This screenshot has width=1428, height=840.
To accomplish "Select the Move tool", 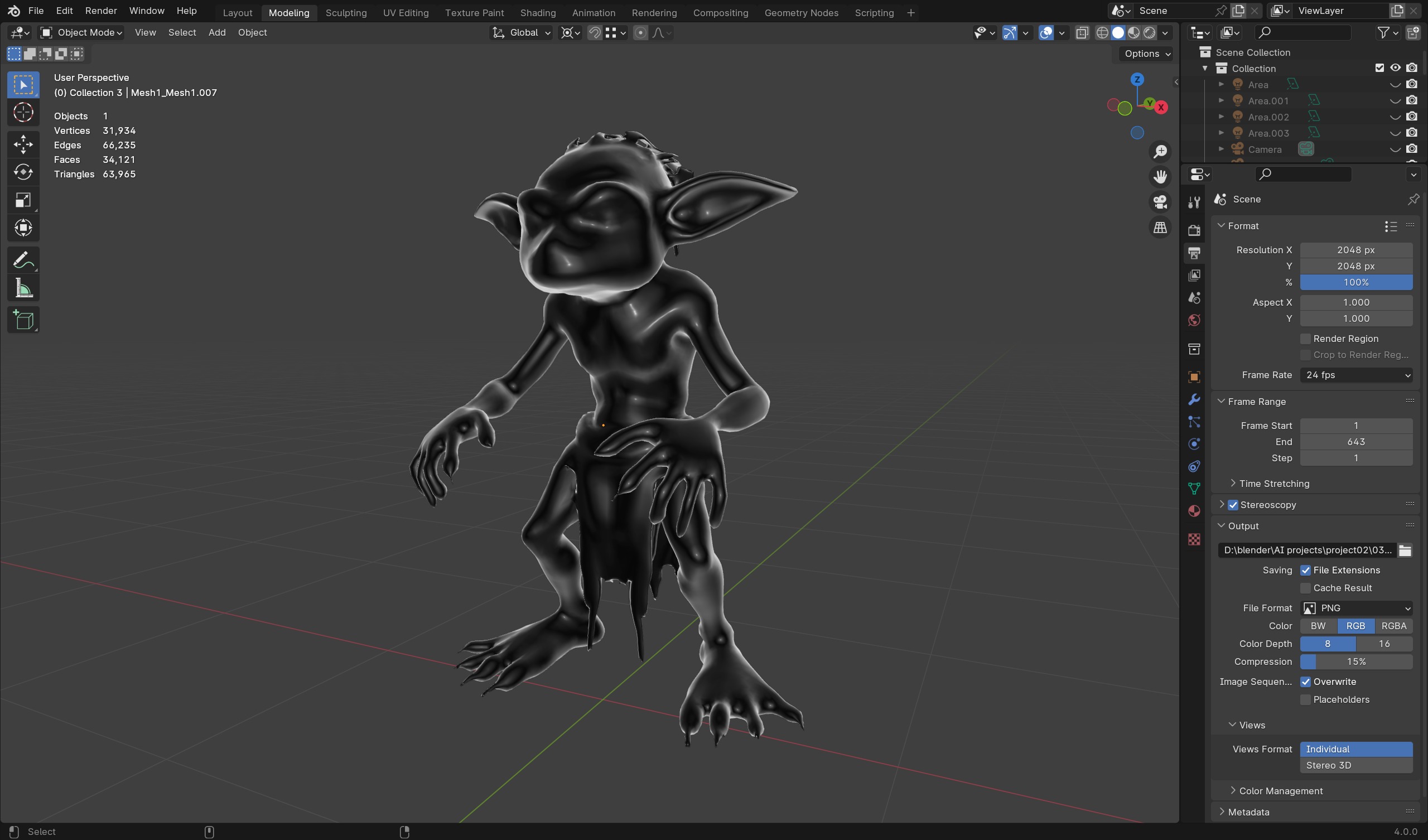I will (23, 144).
